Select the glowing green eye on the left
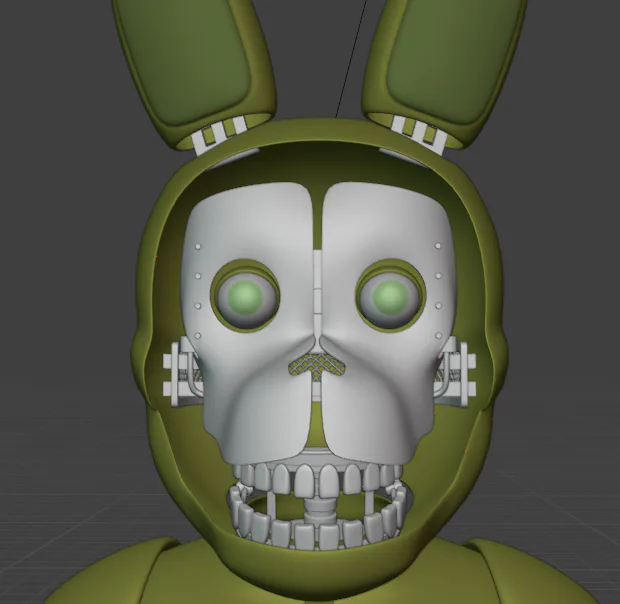Viewport: 620px width, 604px height. (x=246, y=295)
